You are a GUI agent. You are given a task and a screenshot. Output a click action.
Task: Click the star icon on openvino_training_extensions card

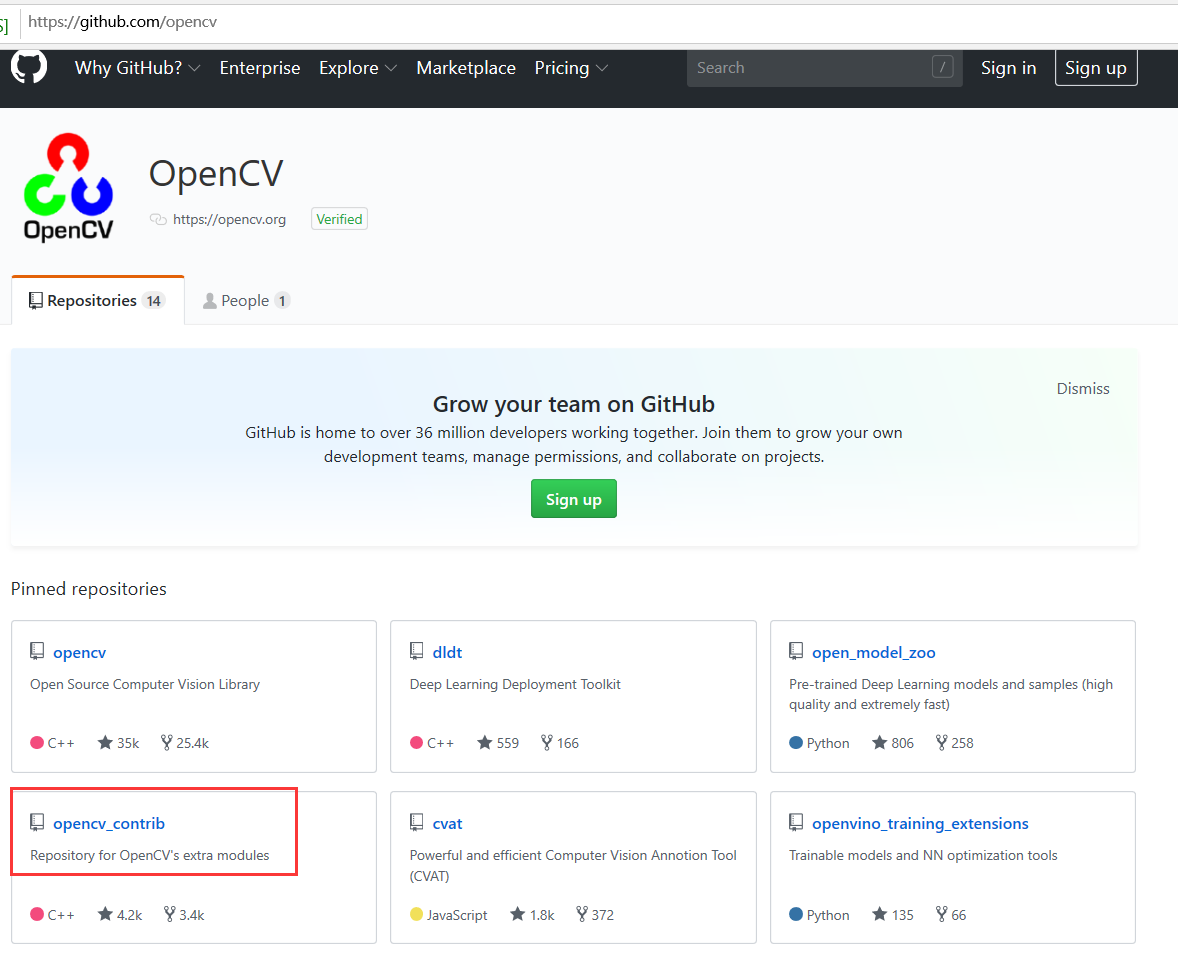(x=880, y=915)
